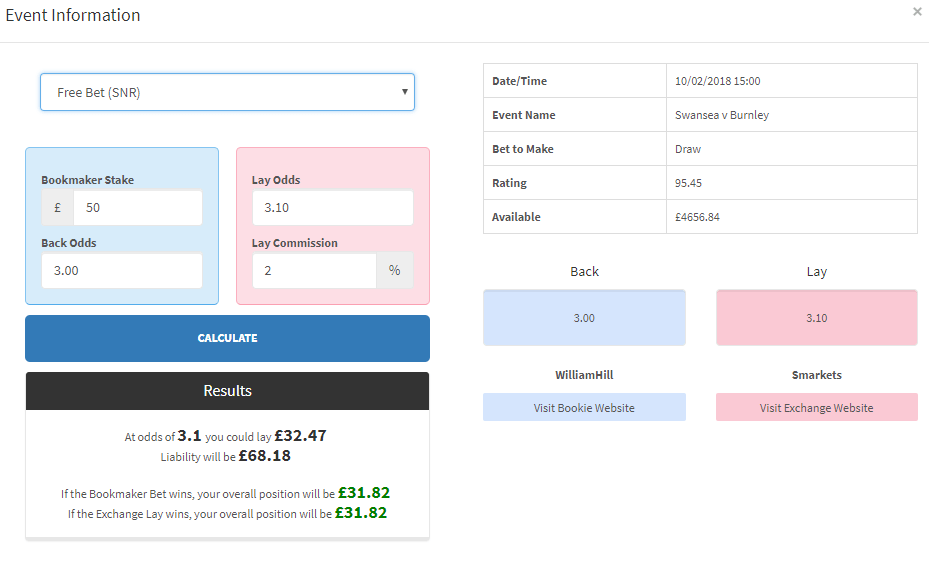The image size is (929, 565).
Task: Visit Exchange Website button
Action: (817, 407)
